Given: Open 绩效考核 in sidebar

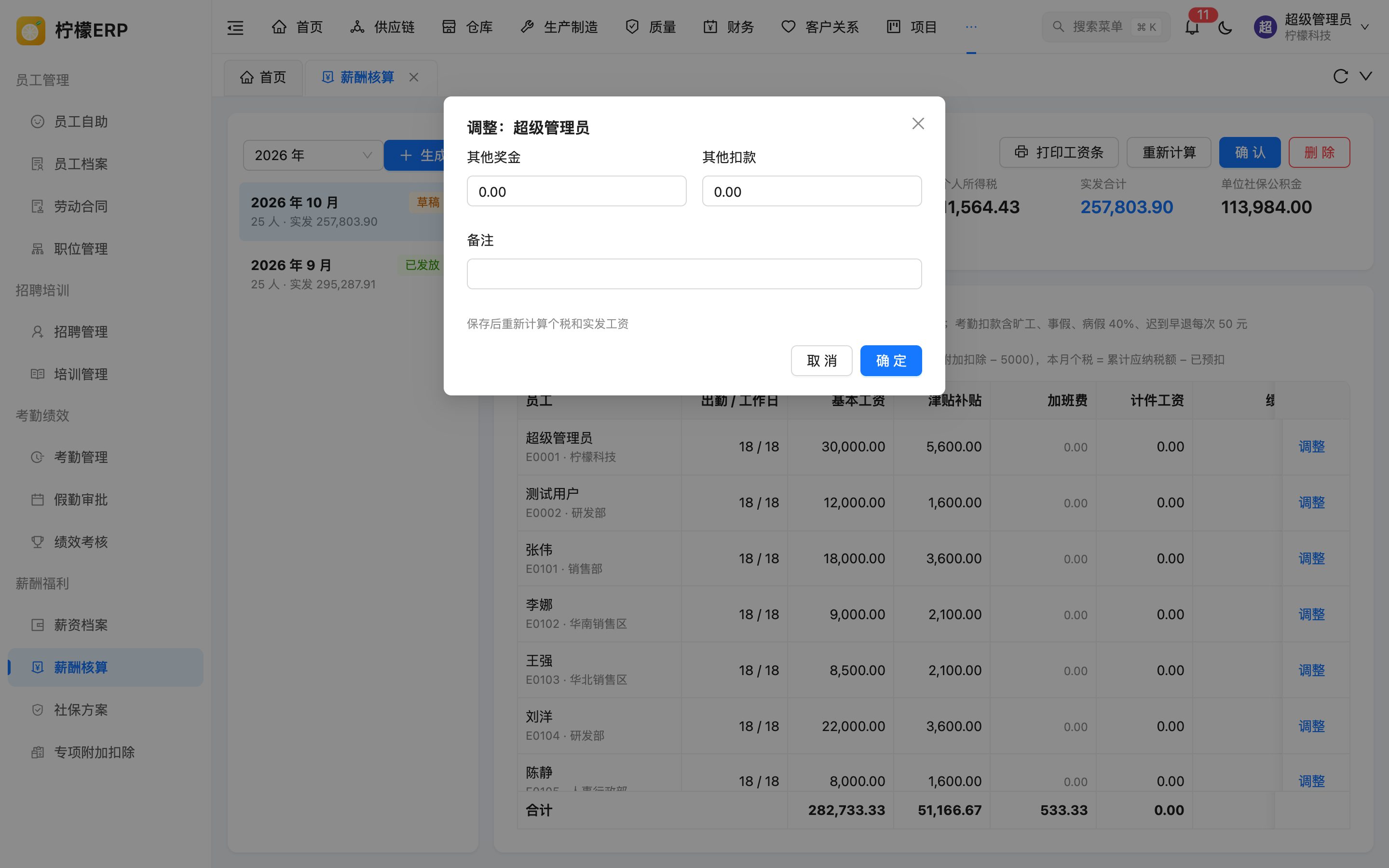Looking at the screenshot, I should pos(106,542).
